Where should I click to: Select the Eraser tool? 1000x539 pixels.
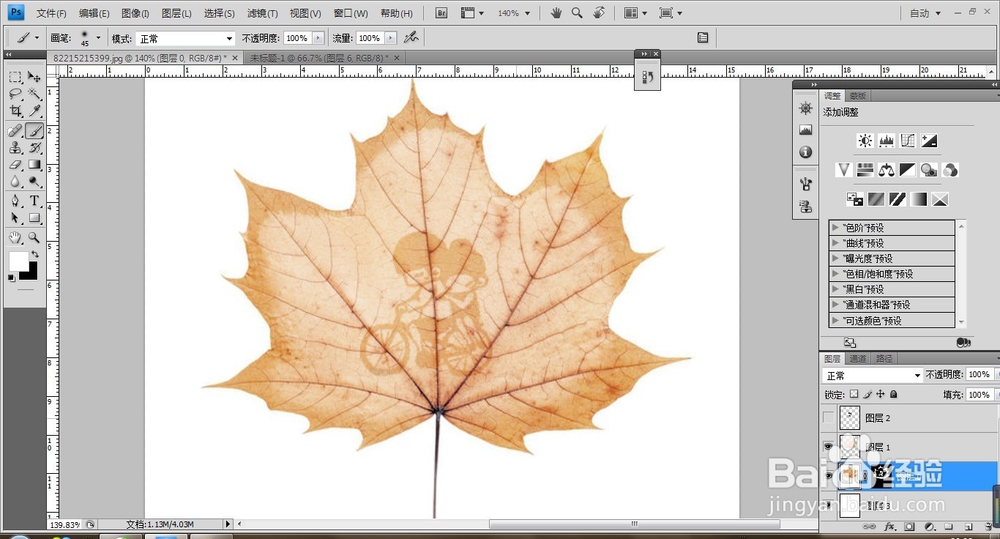[15, 165]
